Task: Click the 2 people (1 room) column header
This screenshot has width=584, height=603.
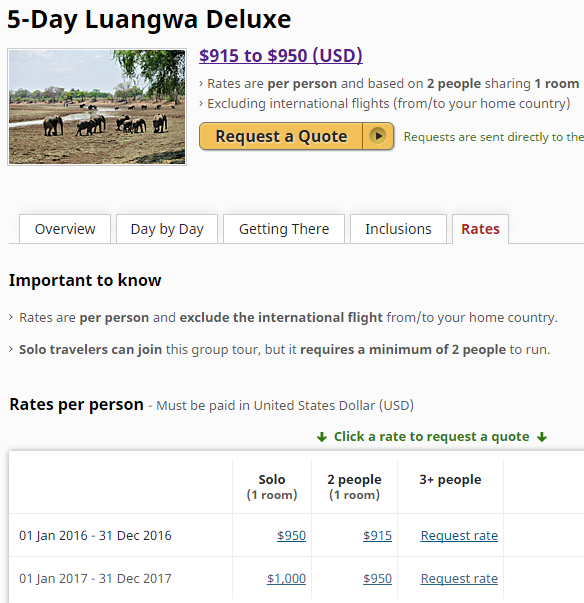Action: (x=354, y=487)
